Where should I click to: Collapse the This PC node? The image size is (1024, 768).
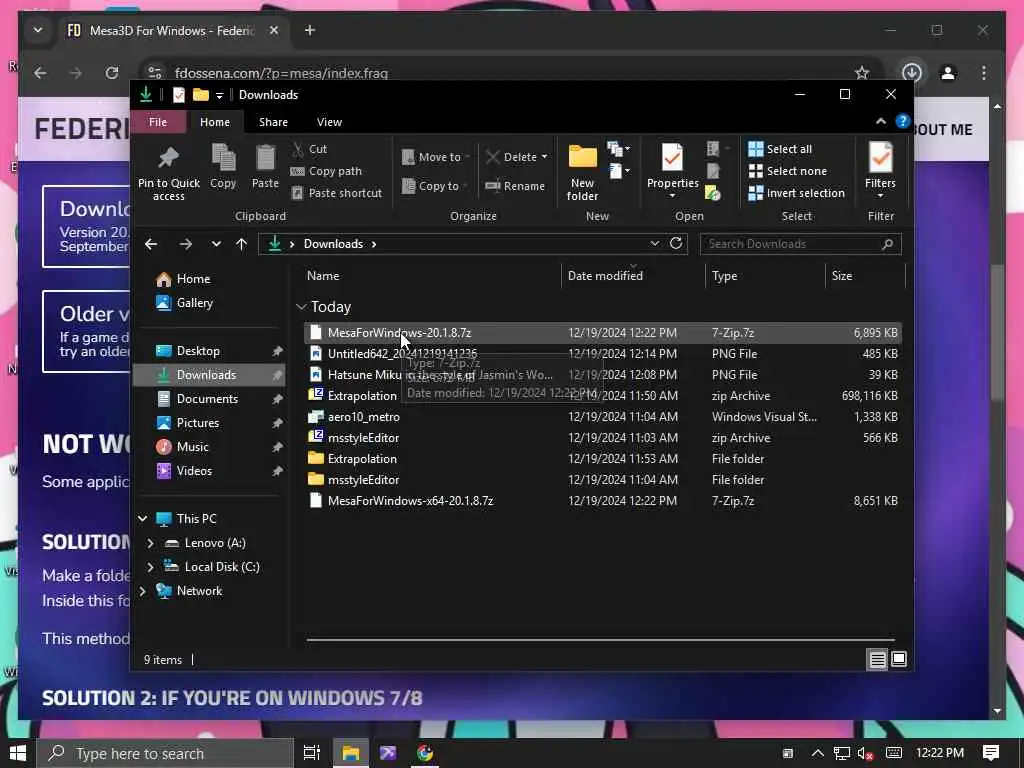click(x=142, y=519)
